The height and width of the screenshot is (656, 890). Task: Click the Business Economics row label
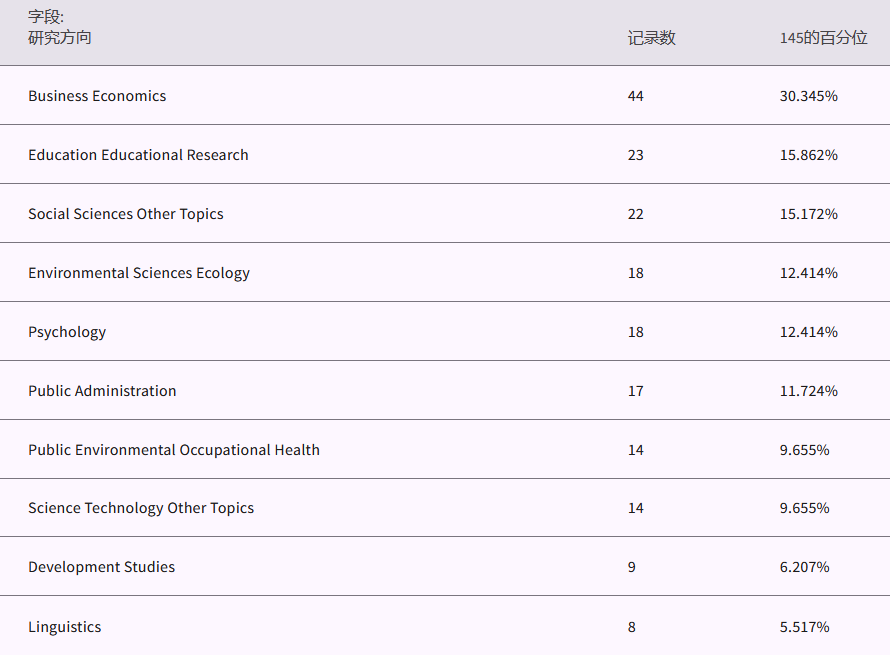[97, 96]
